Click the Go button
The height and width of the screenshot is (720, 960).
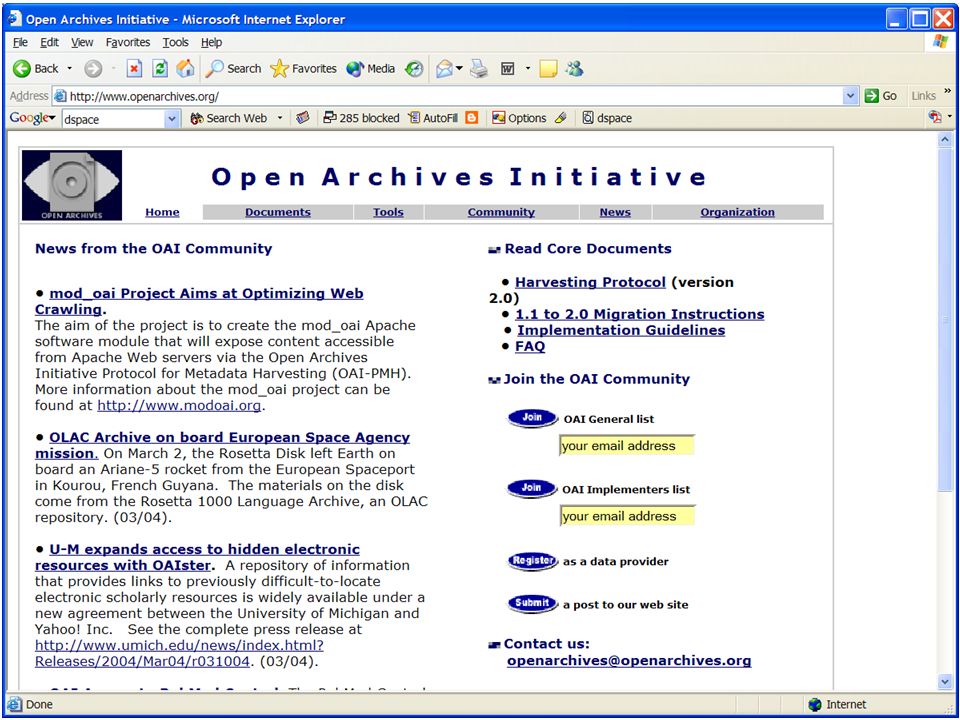[x=881, y=96]
